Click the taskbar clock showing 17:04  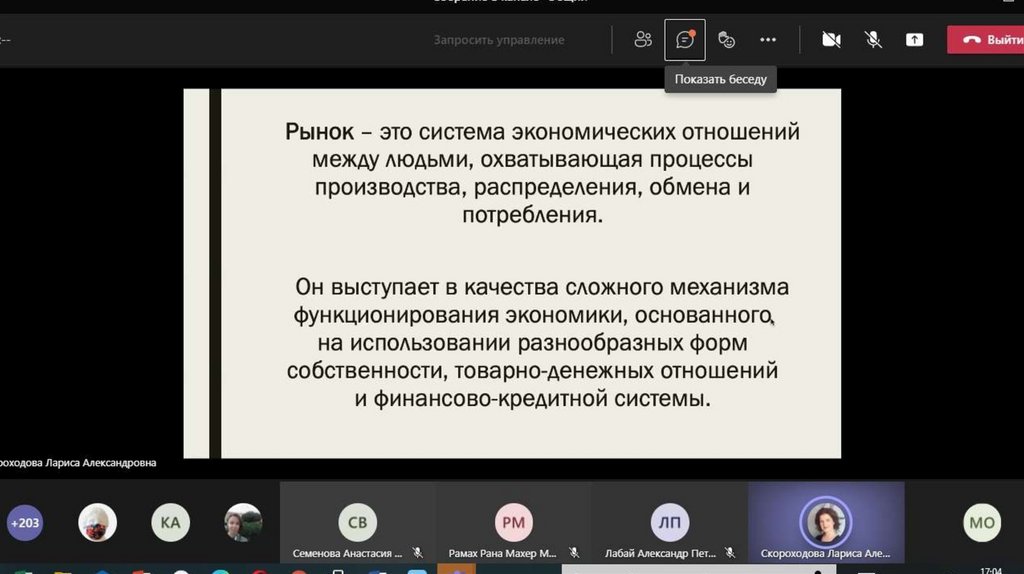click(991, 571)
